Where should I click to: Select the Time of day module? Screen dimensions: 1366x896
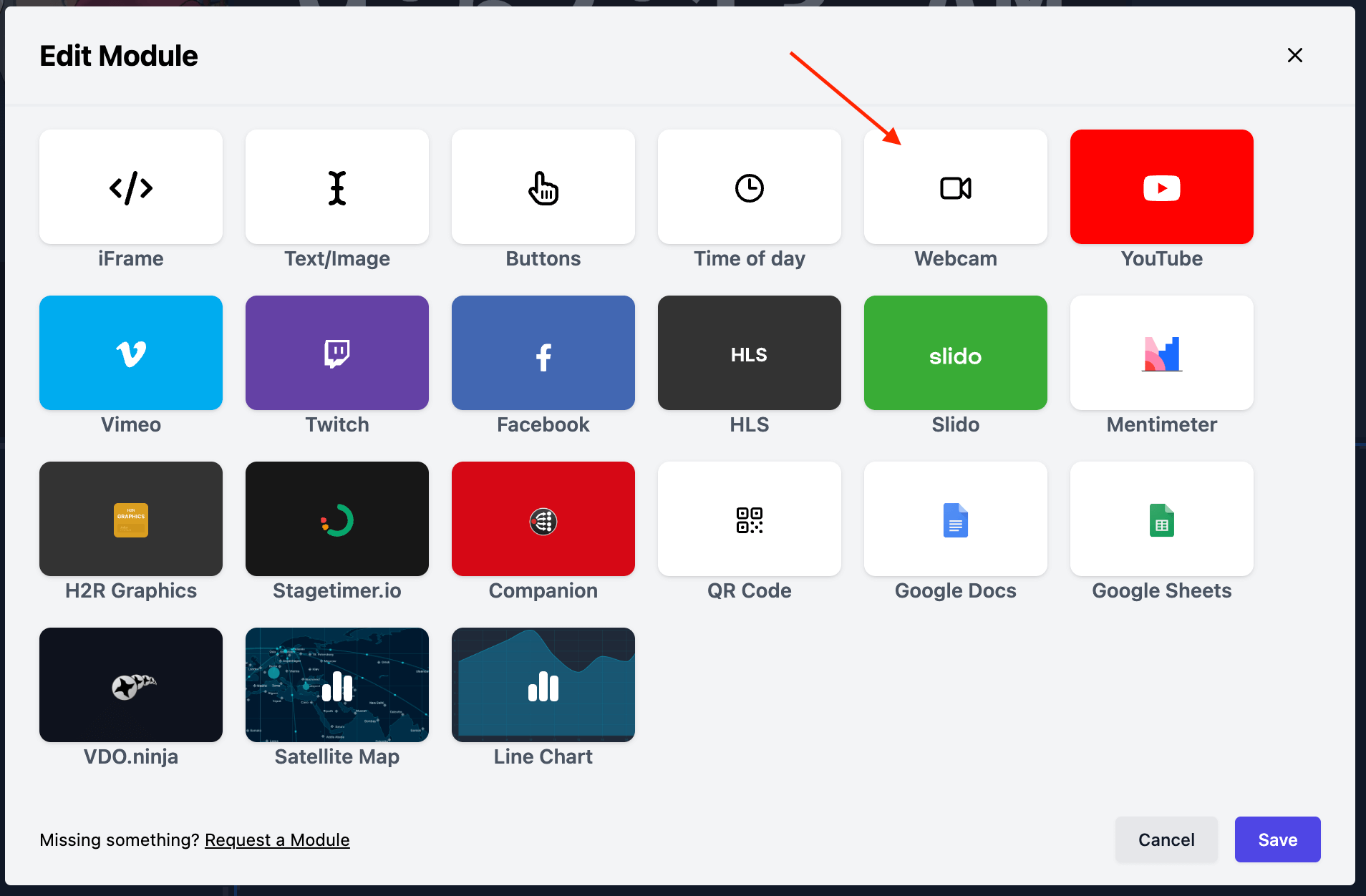click(749, 187)
